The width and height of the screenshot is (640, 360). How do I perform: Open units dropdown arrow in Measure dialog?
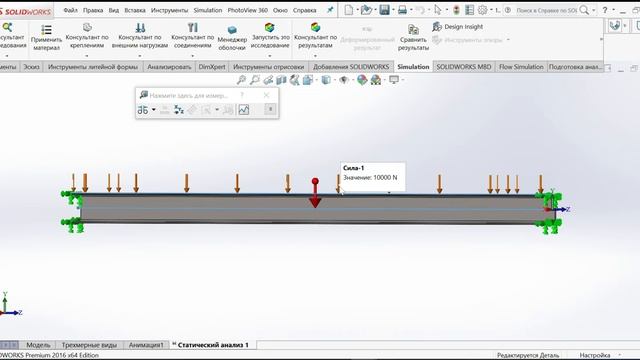(x=154, y=109)
